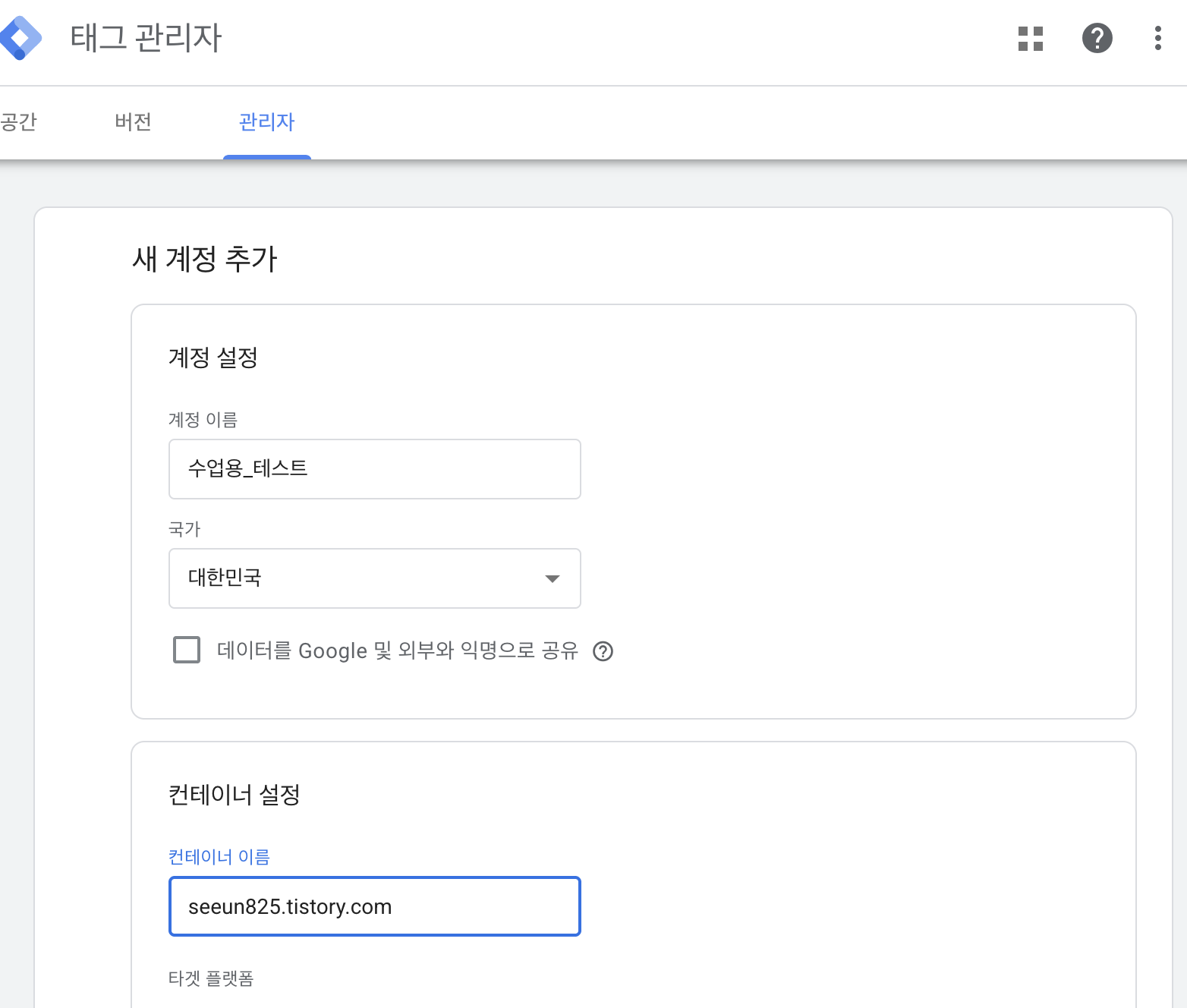1187x1008 pixels.
Task: Open the 국가 country dropdown showing 대한민국
Action: pyautogui.click(x=375, y=578)
